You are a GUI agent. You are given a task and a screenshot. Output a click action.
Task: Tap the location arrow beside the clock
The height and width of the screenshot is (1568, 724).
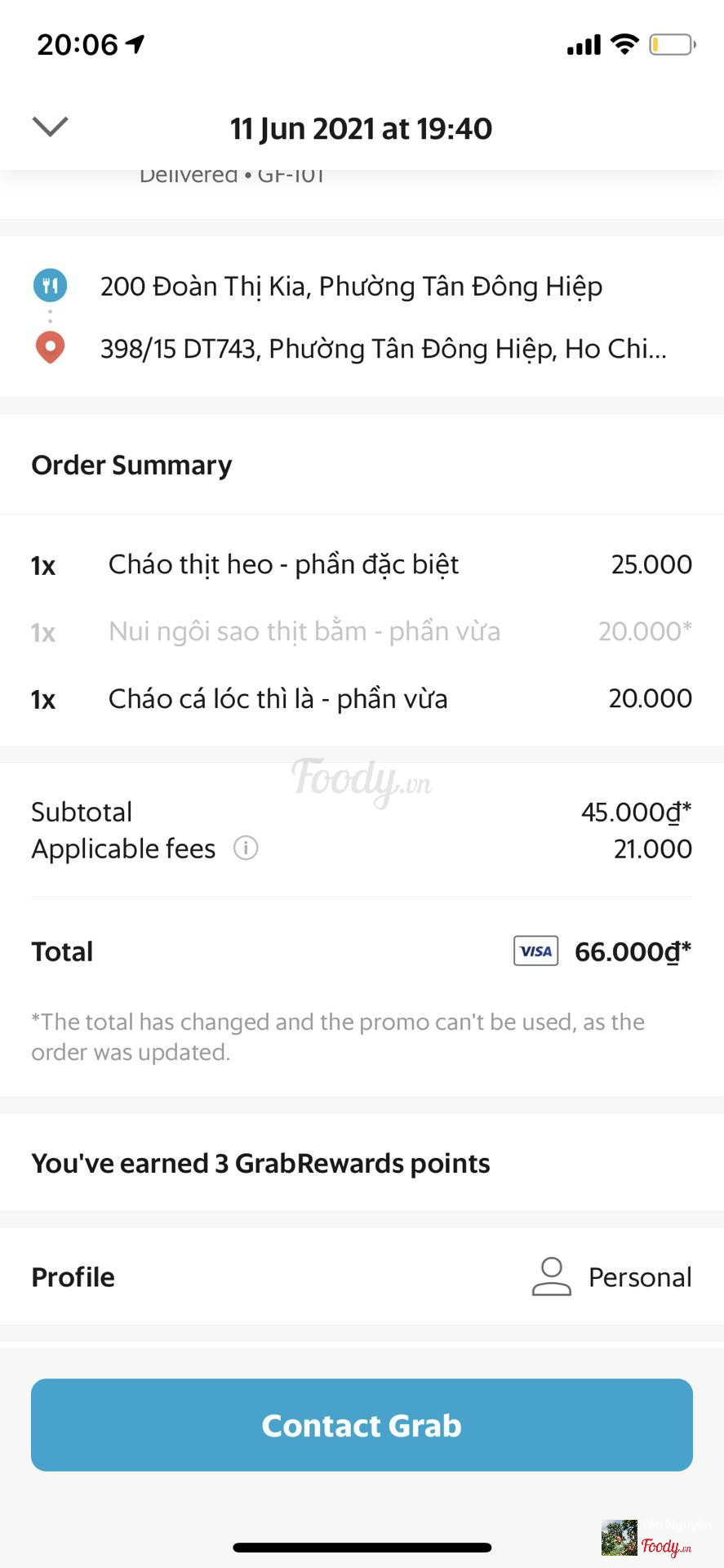pyautogui.click(x=135, y=43)
